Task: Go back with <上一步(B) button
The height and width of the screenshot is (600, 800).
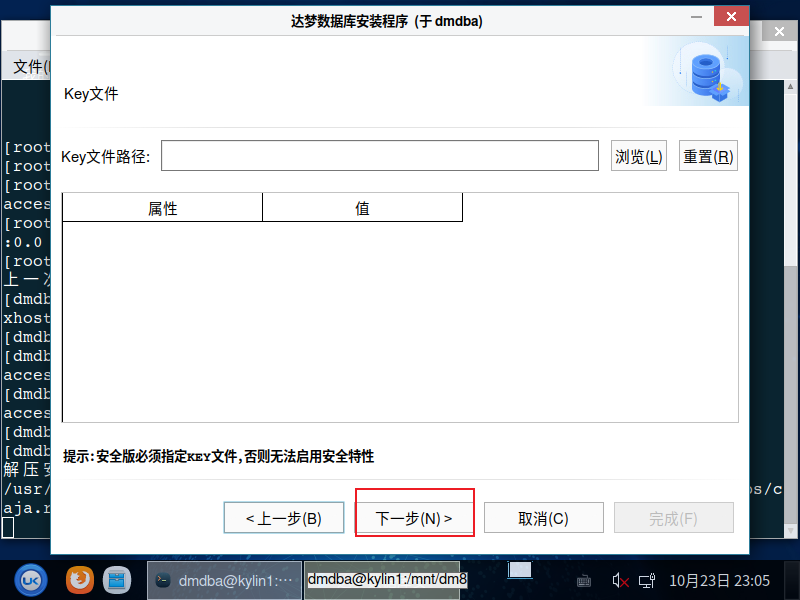Action: [284, 518]
